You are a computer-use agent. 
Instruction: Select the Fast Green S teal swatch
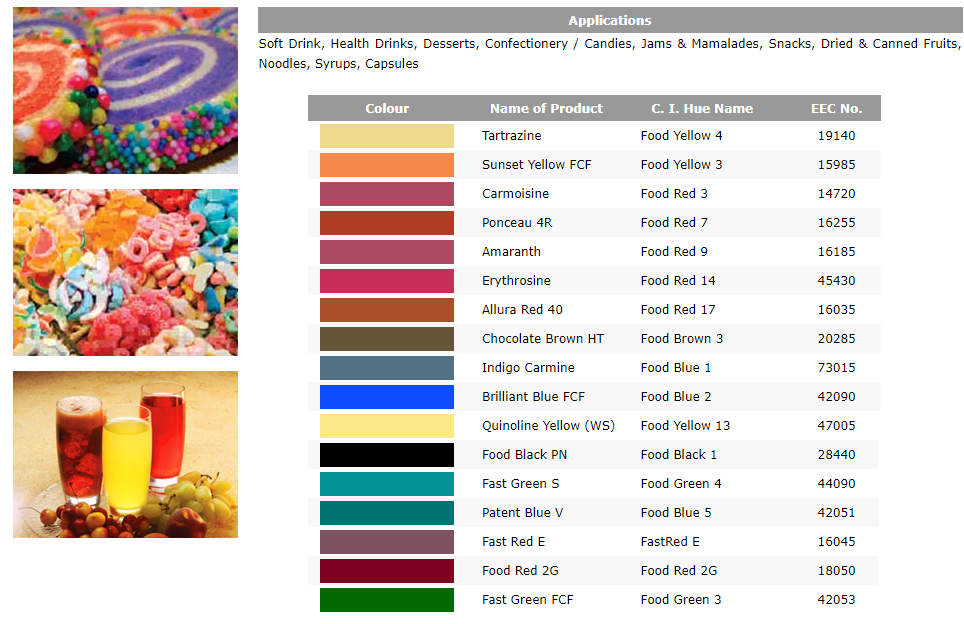point(387,484)
